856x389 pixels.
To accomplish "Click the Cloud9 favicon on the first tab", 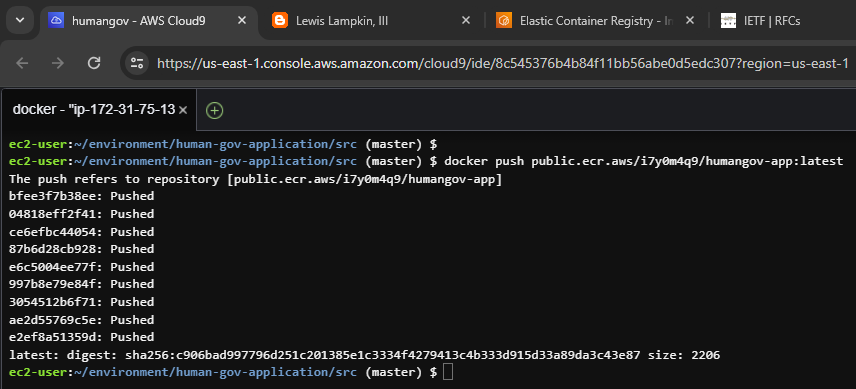I will click(56, 21).
